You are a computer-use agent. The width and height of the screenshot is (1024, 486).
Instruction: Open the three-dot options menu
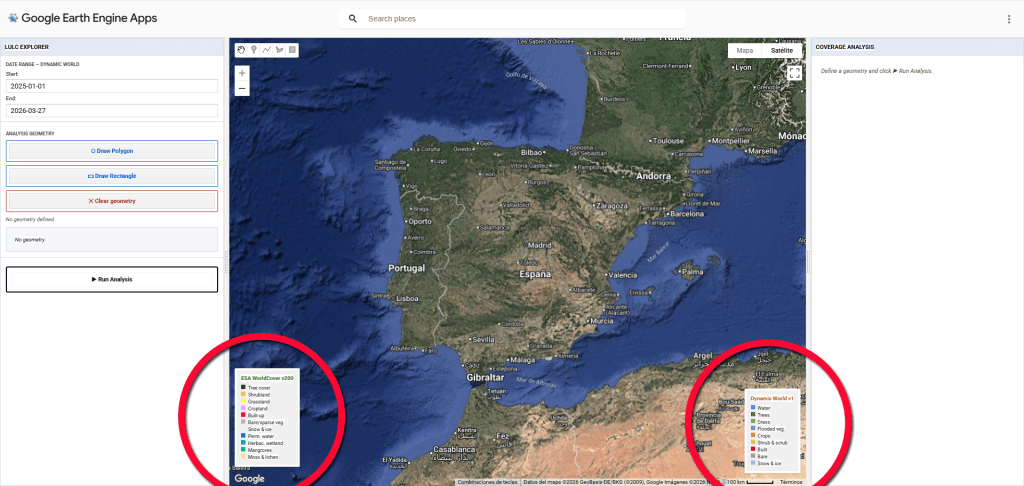tap(1008, 19)
